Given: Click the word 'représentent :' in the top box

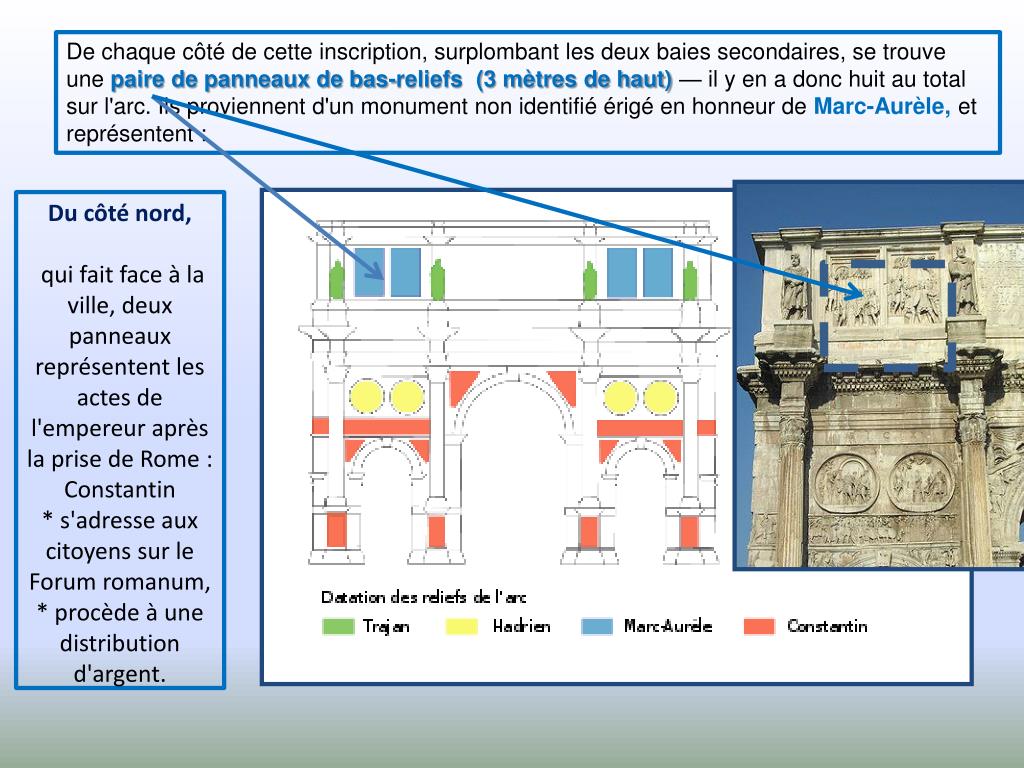Looking at the screenshot, I should click(136, 134).
